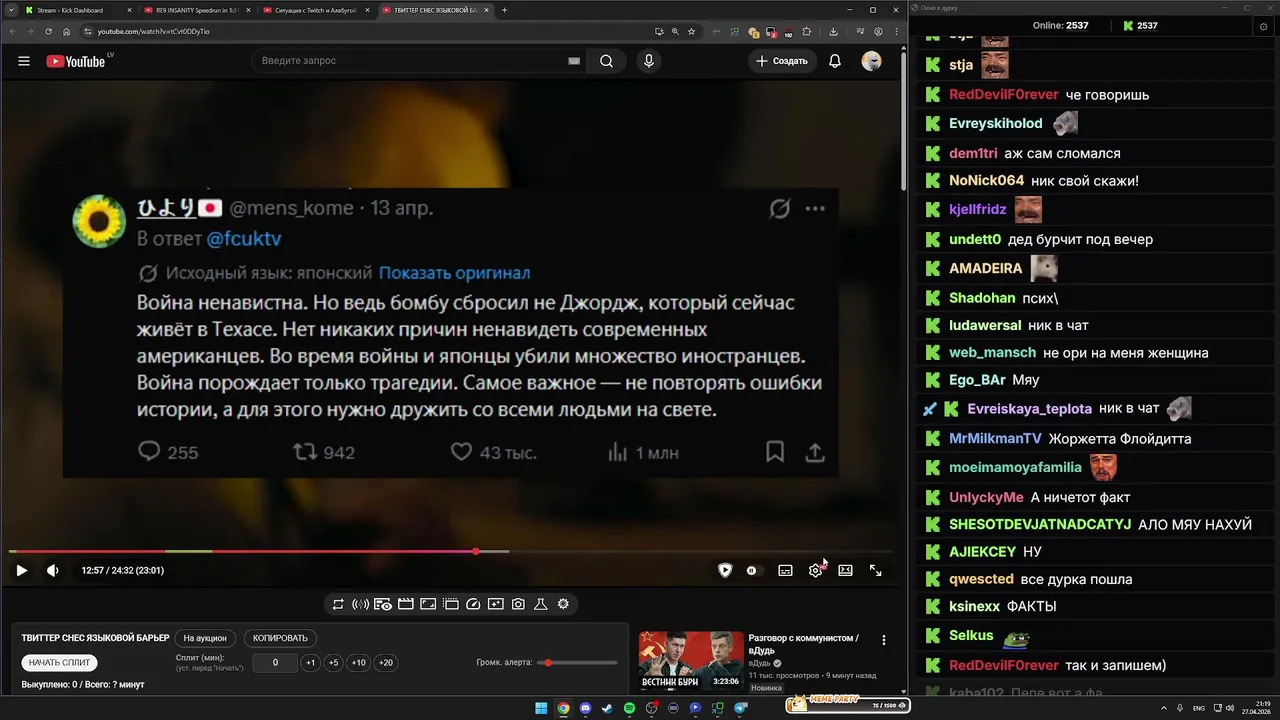
Task: Open the Chrome extensions puzzle icon
Action: 806,31
